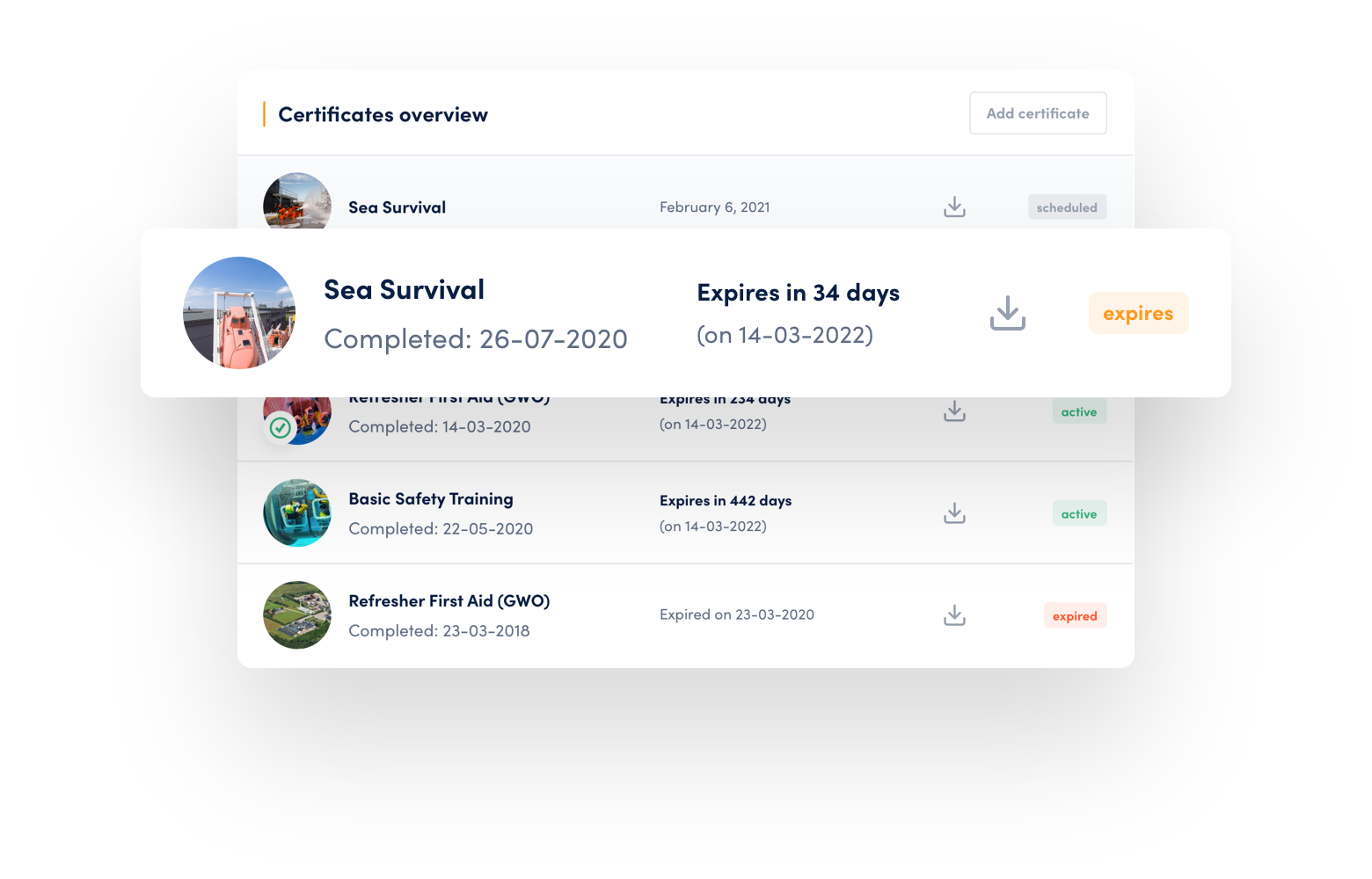Screen dimensions: 1372x879
Task: Click the lifeboat thumbnail on the Sea Survival card
Action: point(238,312)
